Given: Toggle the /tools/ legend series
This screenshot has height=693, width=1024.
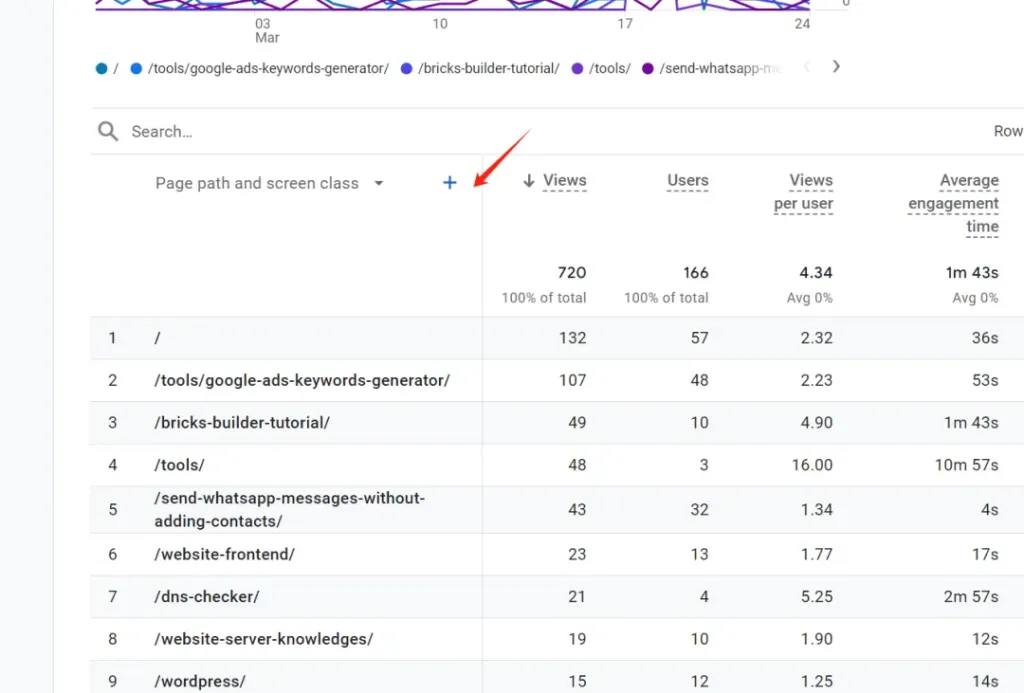Looking at the screenshot, I should [x=609, y=68].
